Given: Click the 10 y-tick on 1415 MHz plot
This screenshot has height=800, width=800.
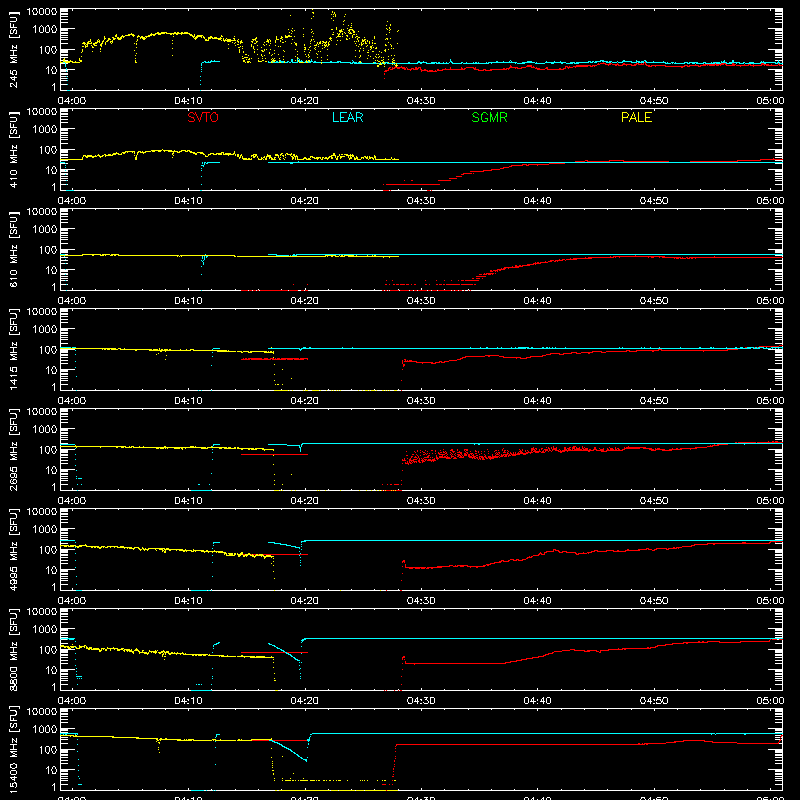Looking at the screenshot, I should click(51, 370).
